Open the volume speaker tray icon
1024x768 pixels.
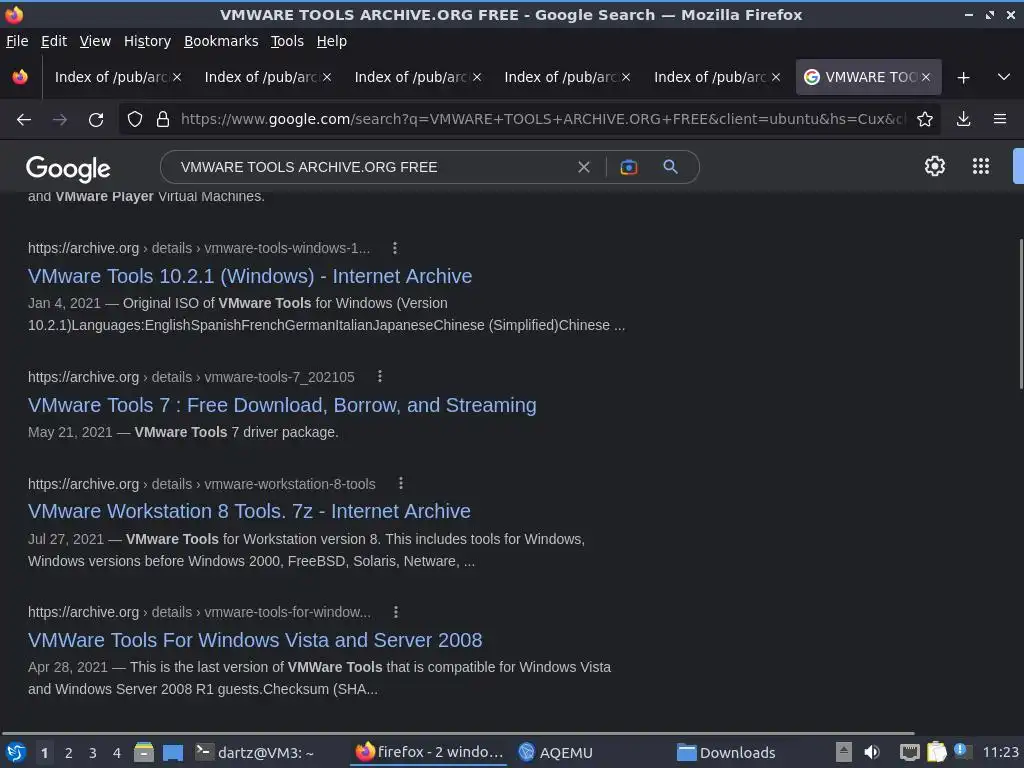tap(872, 752)
